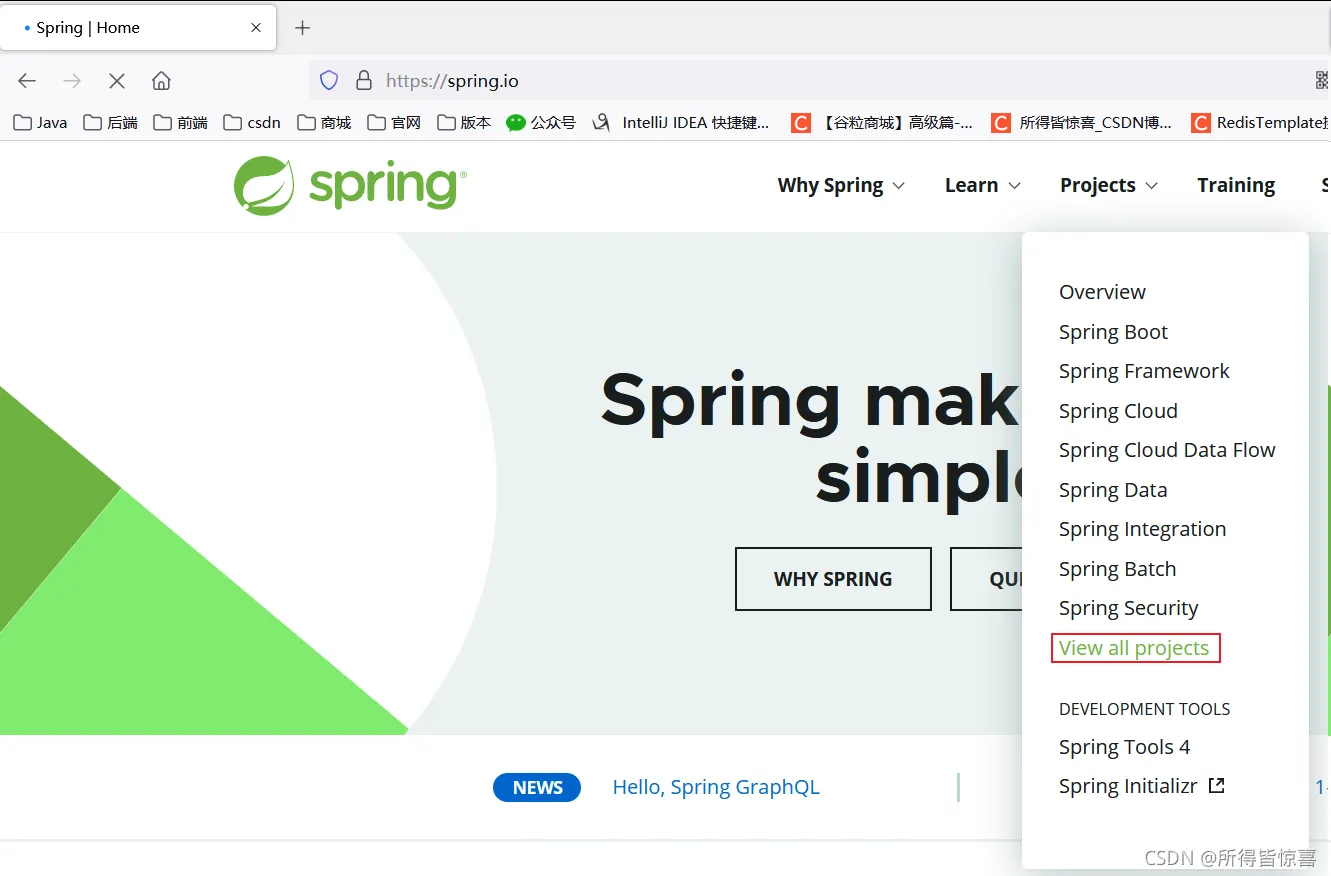
Task: Choose Spring Data in Projects menu
Action: pos(1113,490)
